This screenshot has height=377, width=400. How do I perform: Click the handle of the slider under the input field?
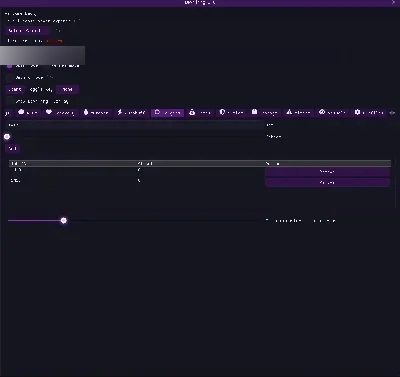[x=7, y=137]
